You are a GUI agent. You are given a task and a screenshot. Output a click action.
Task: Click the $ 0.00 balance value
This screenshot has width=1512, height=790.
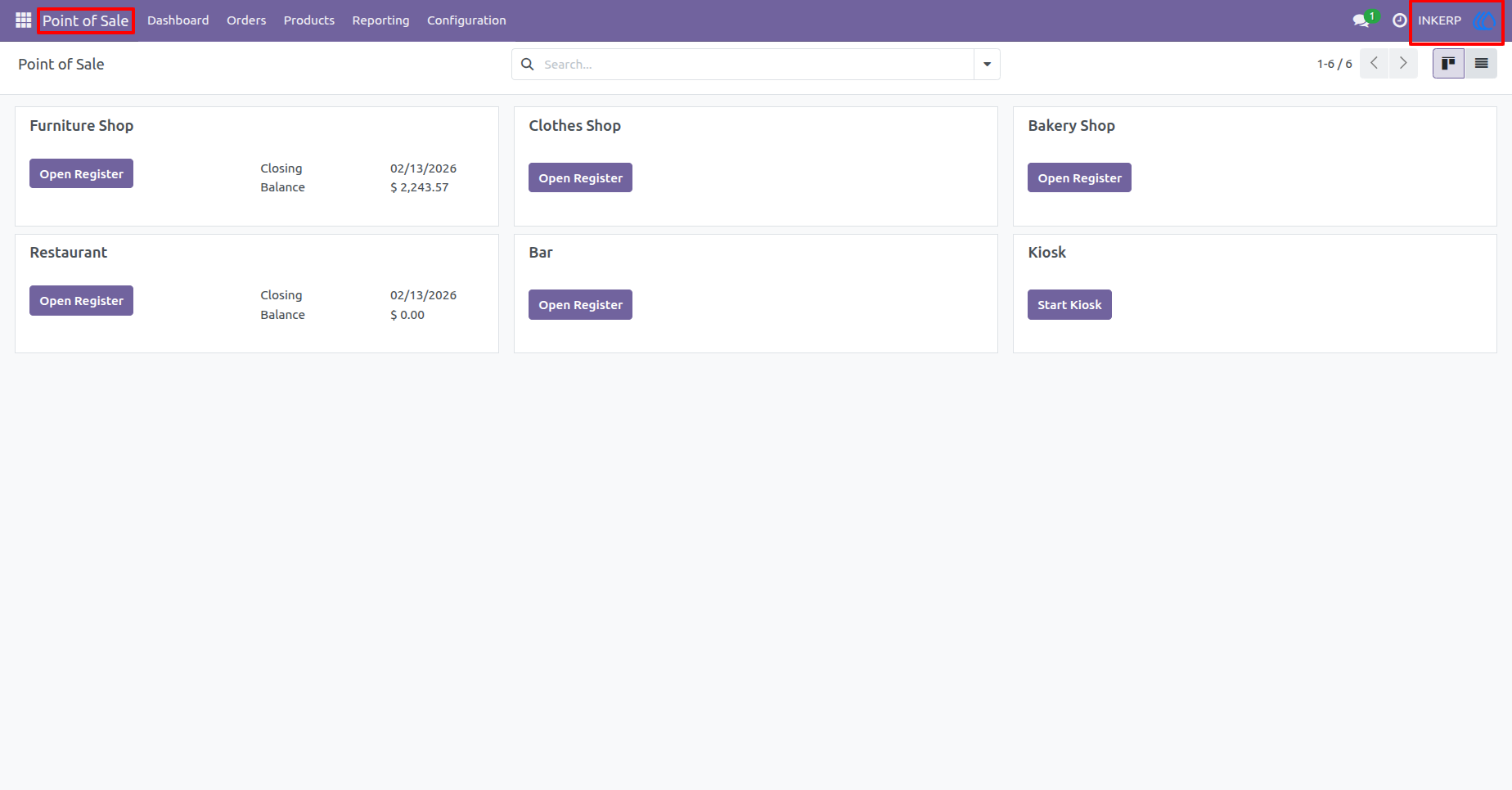point(407,315)
